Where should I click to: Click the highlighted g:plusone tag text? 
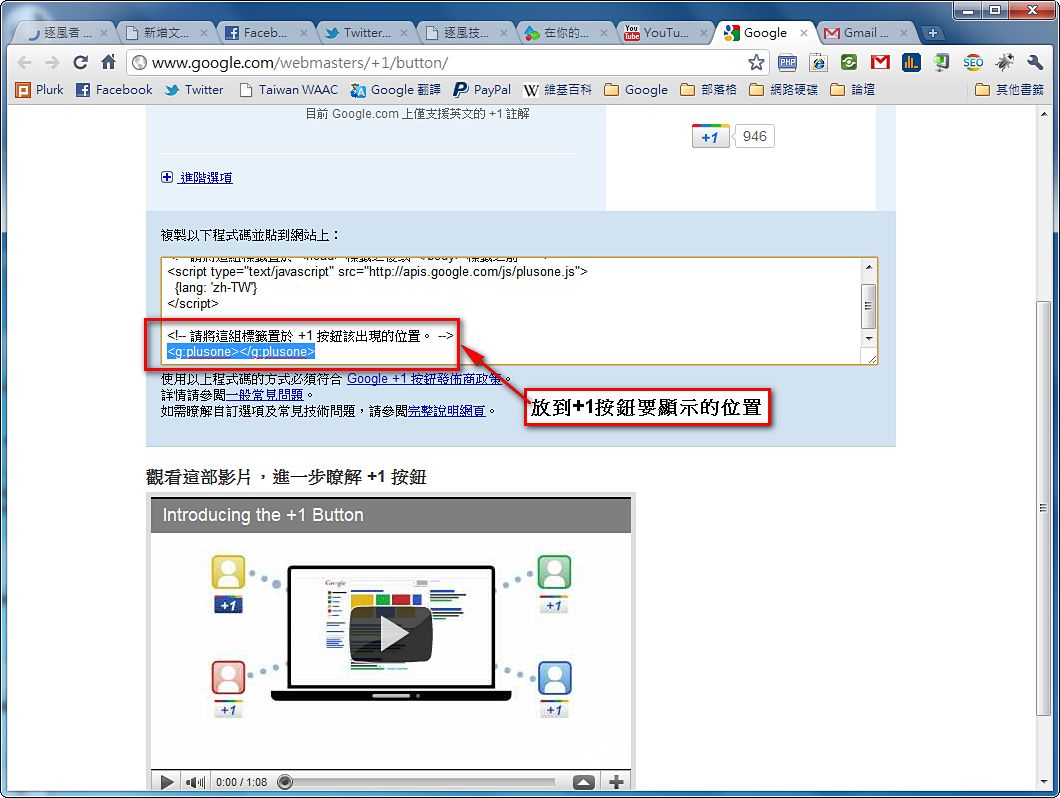(x=241, y=352)
